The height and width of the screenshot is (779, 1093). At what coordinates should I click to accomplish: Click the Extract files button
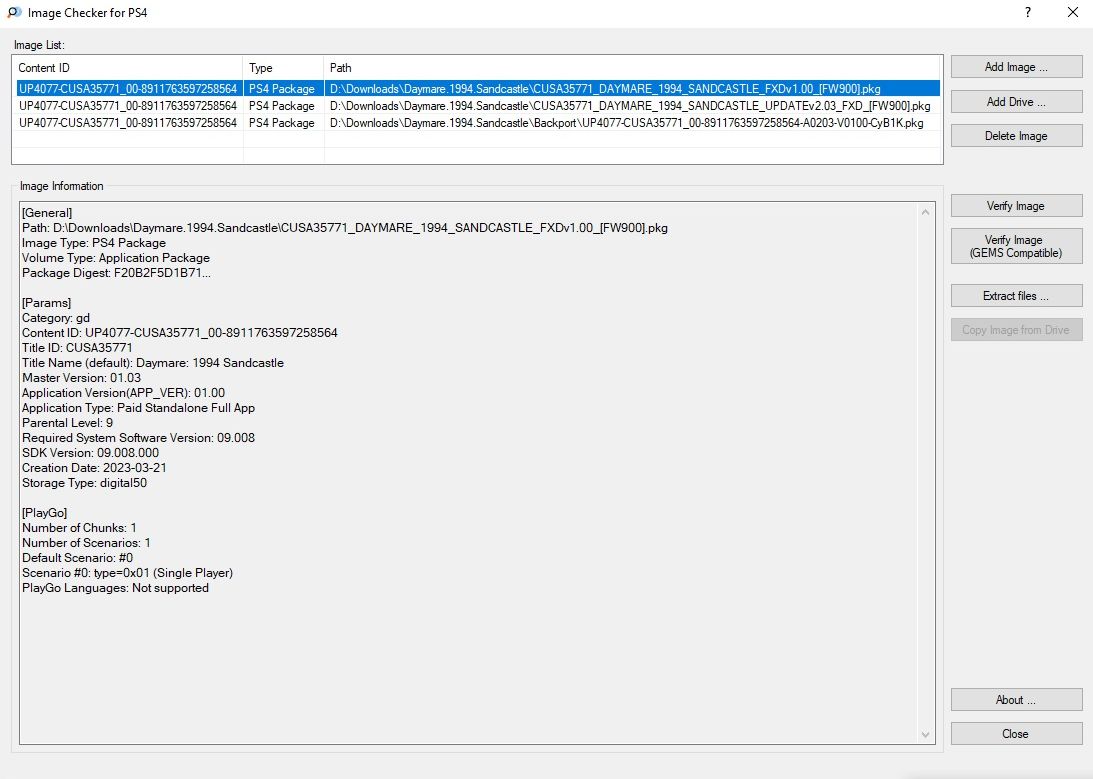(x=1016, y=295)
